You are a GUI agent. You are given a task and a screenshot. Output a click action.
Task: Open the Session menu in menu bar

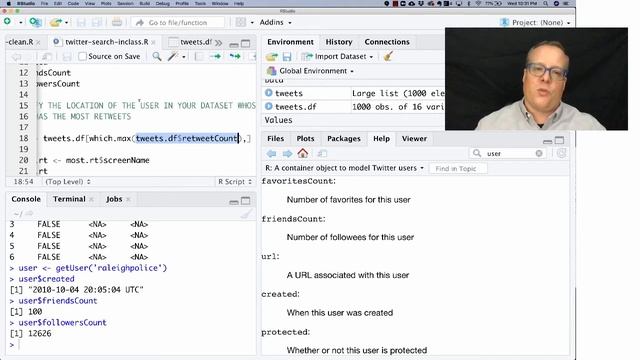coord(125,3)
